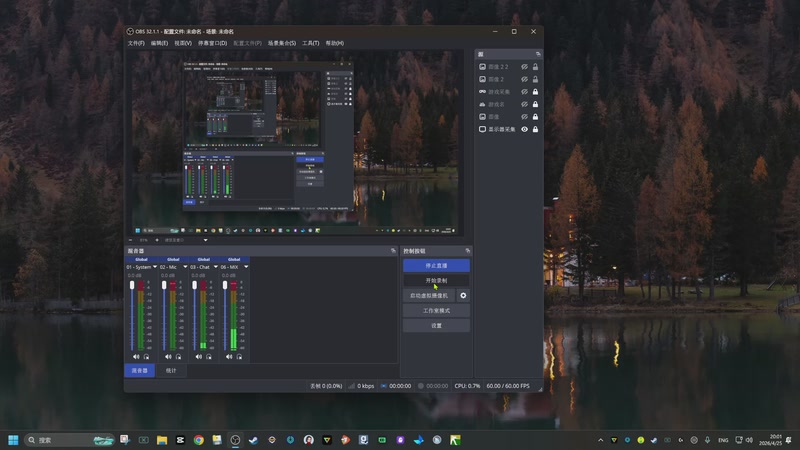Show hidden system tray icons chevron
This screenshot has width=800, height=450.
(601, 440)
